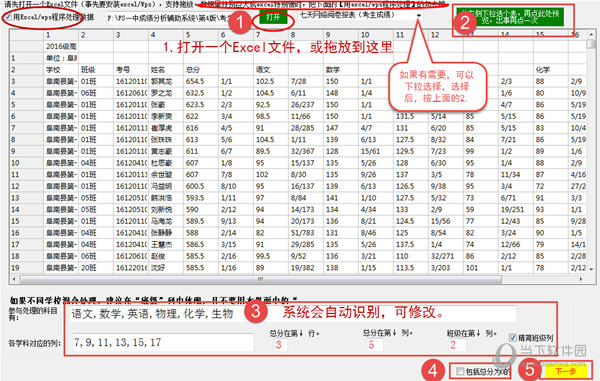Select the 学校 header cell
Image resolution: width=600 pixels, height=381 pixels.
[x=61, y=70]
